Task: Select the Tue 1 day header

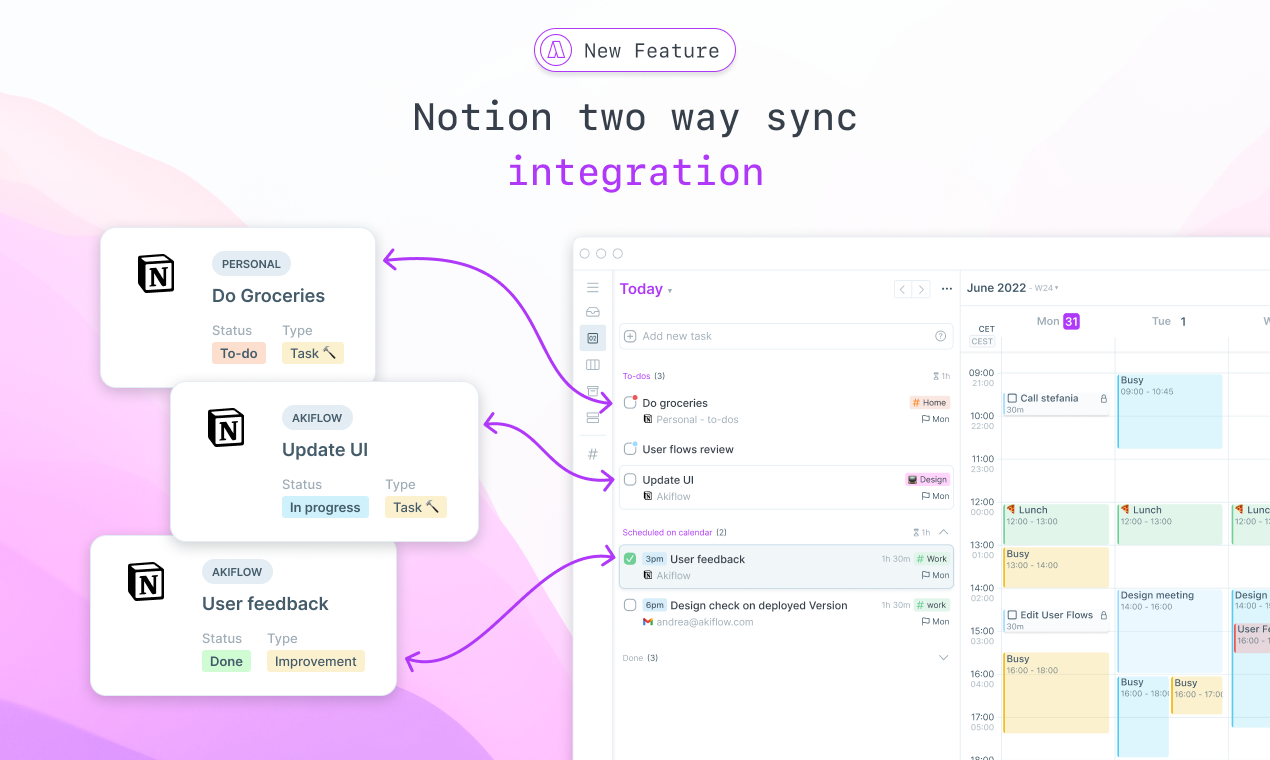Action: (x=1169, y=321)
